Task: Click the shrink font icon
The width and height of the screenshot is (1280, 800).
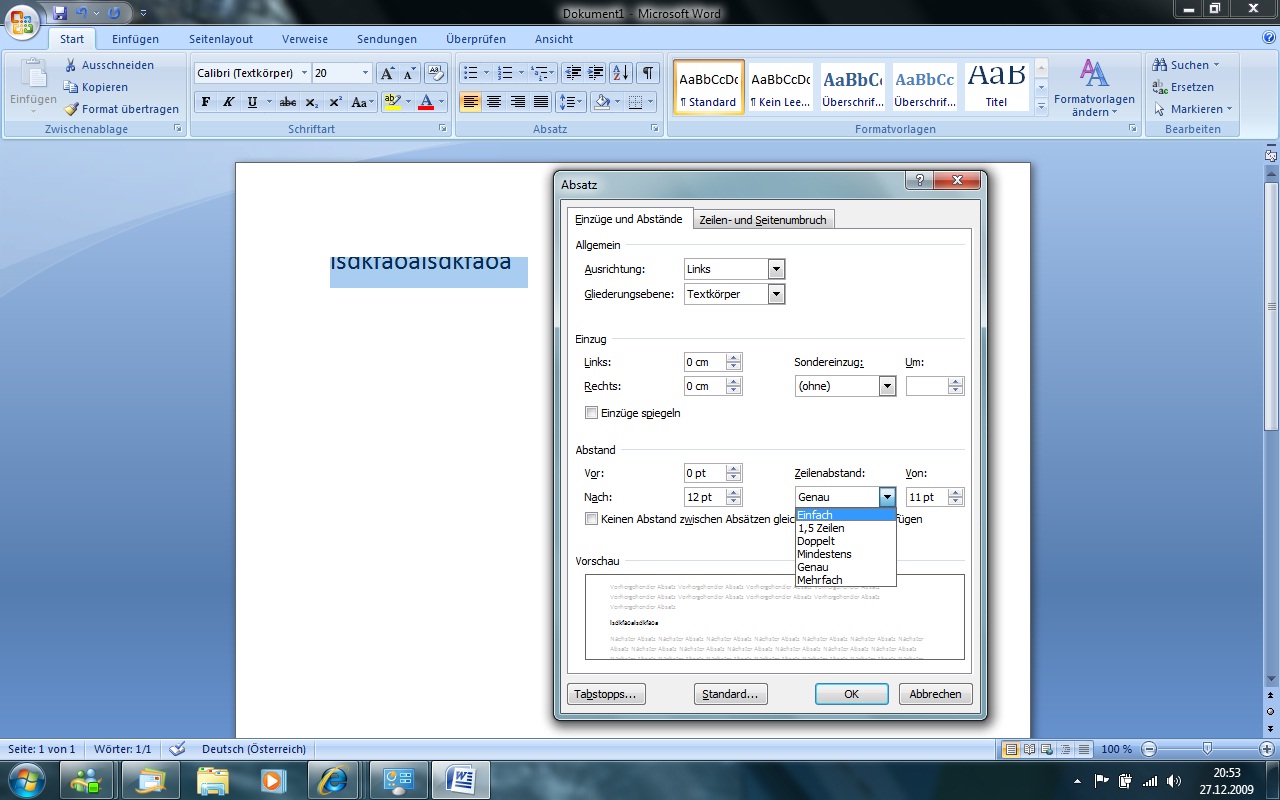Action: (x=410, y=73)
